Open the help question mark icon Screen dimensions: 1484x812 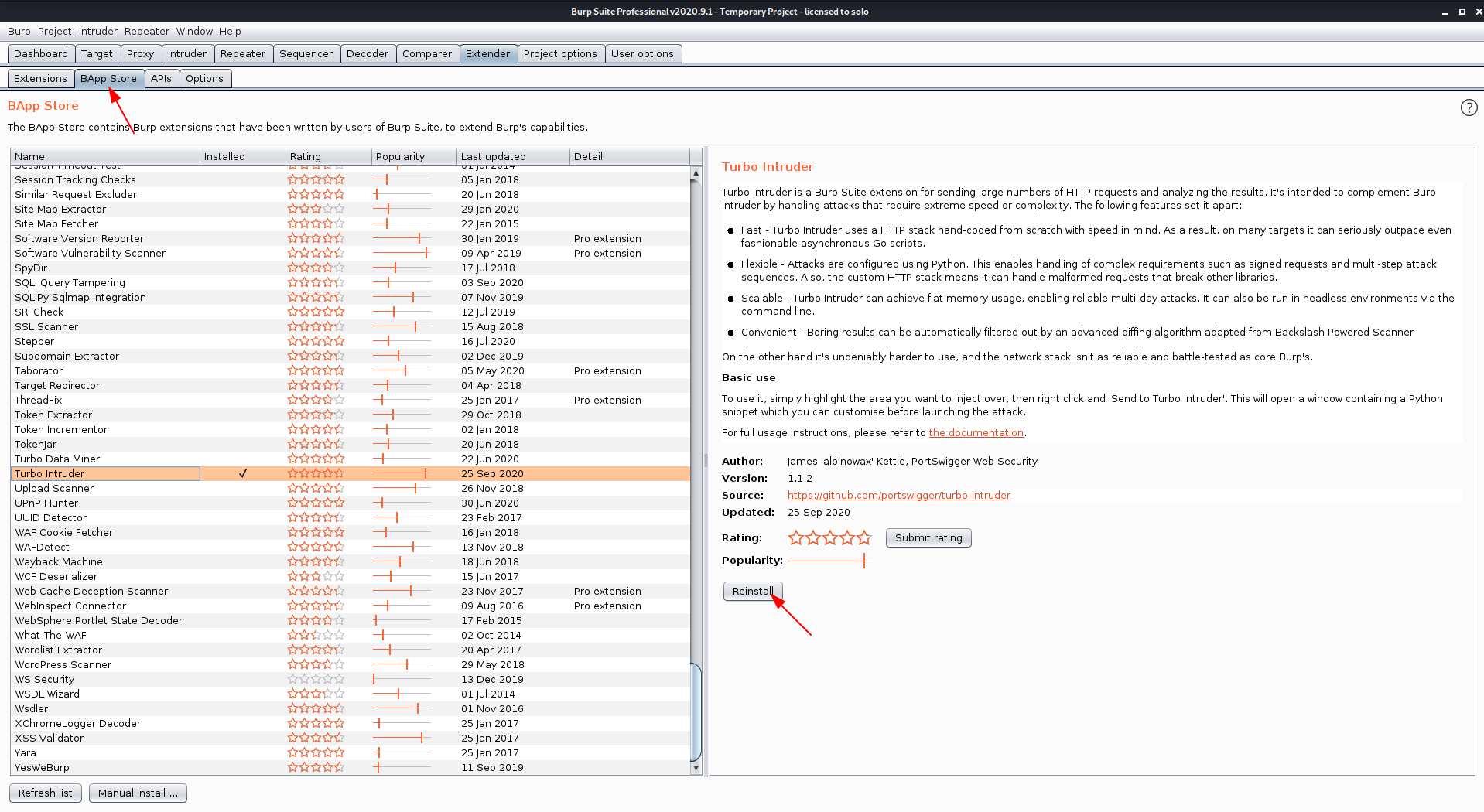point(1469,107)
